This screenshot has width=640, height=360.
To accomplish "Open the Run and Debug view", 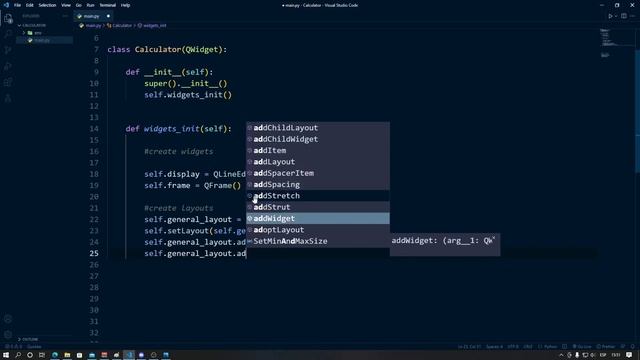I will pos(8,66).
